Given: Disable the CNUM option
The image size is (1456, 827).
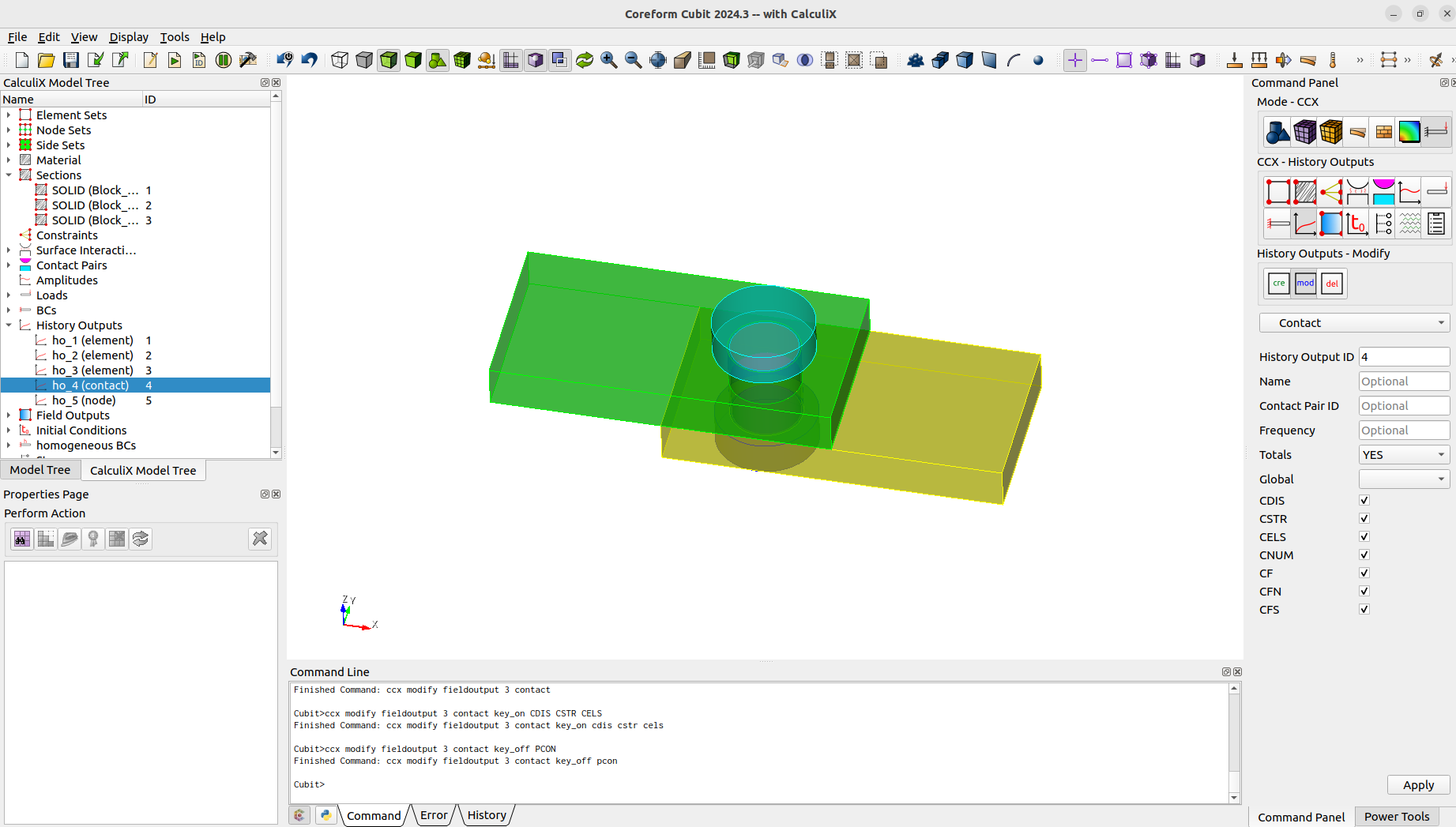Looking at the screenshot, I should pyautogui.click(x=1364, y=554).
